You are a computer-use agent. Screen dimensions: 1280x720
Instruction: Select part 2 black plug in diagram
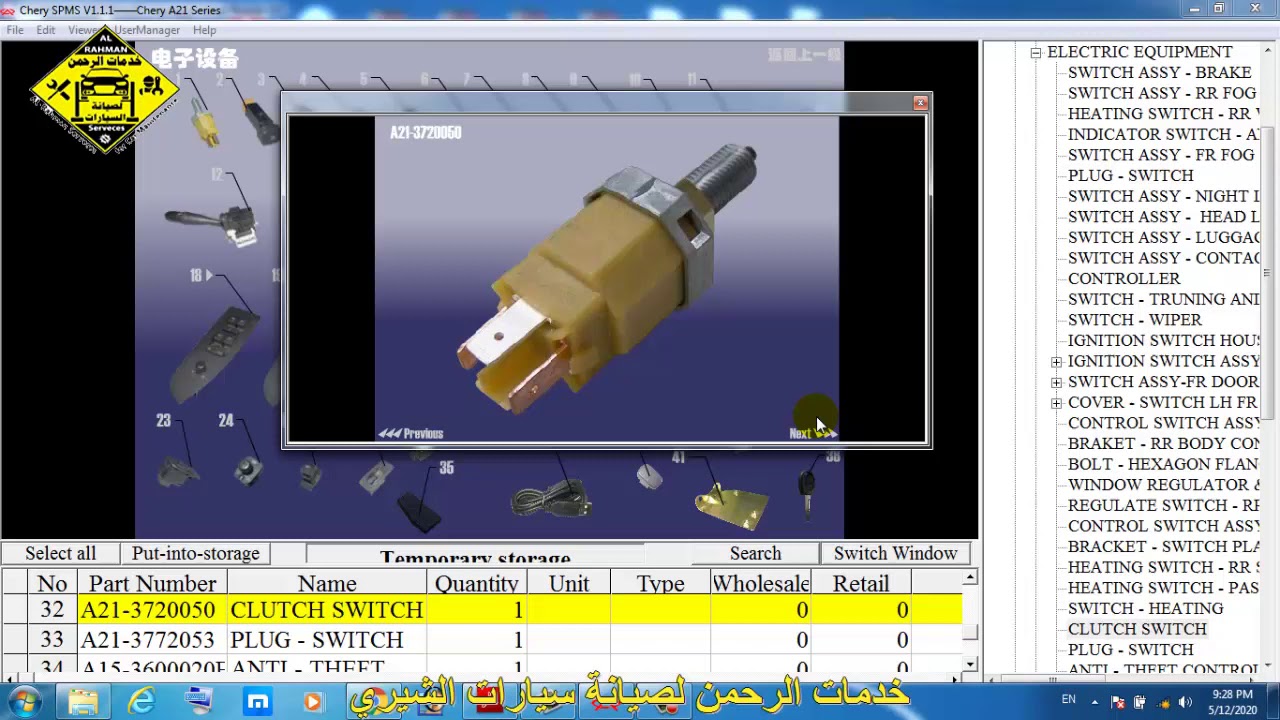[264, 122]
